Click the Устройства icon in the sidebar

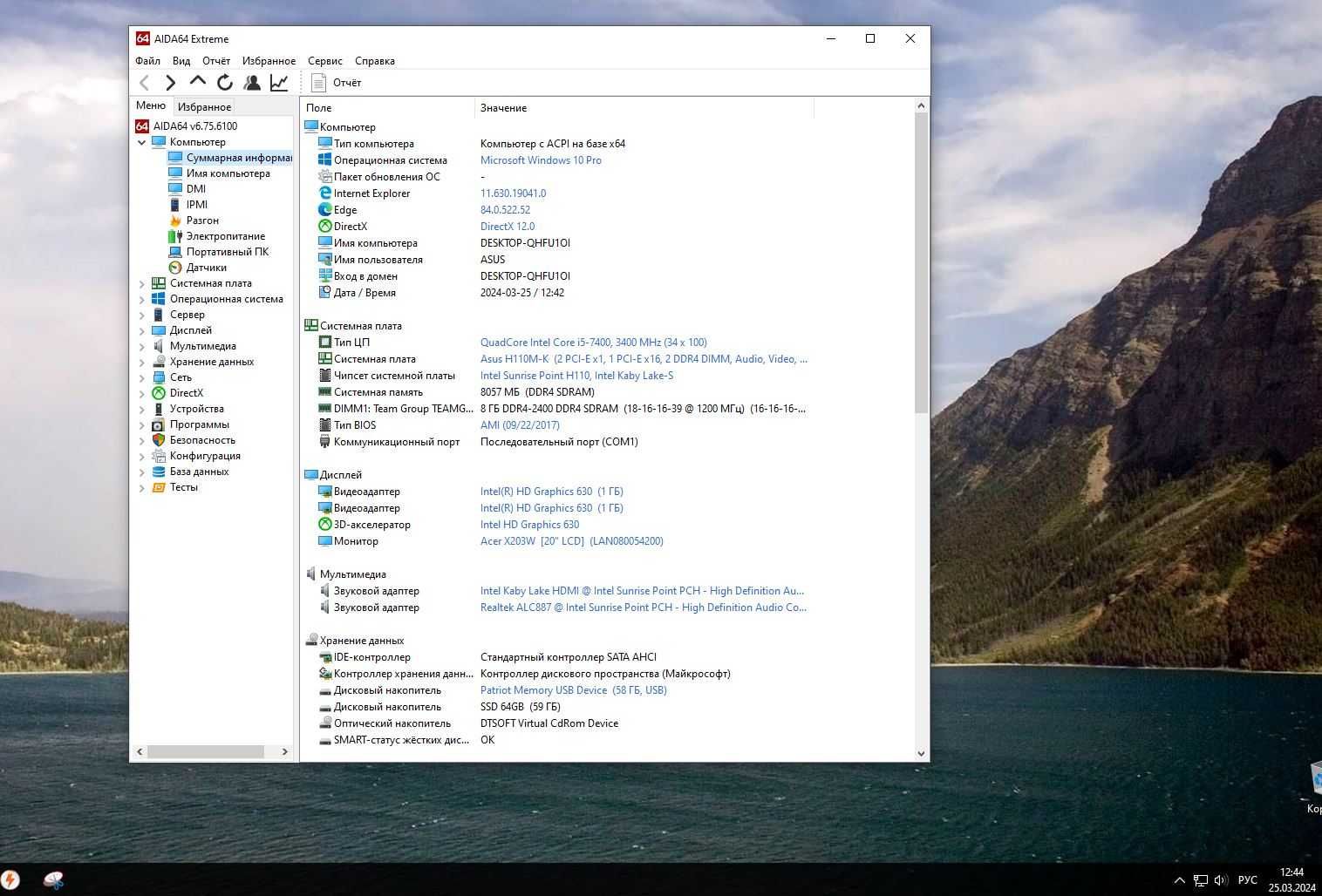point(159,409)
